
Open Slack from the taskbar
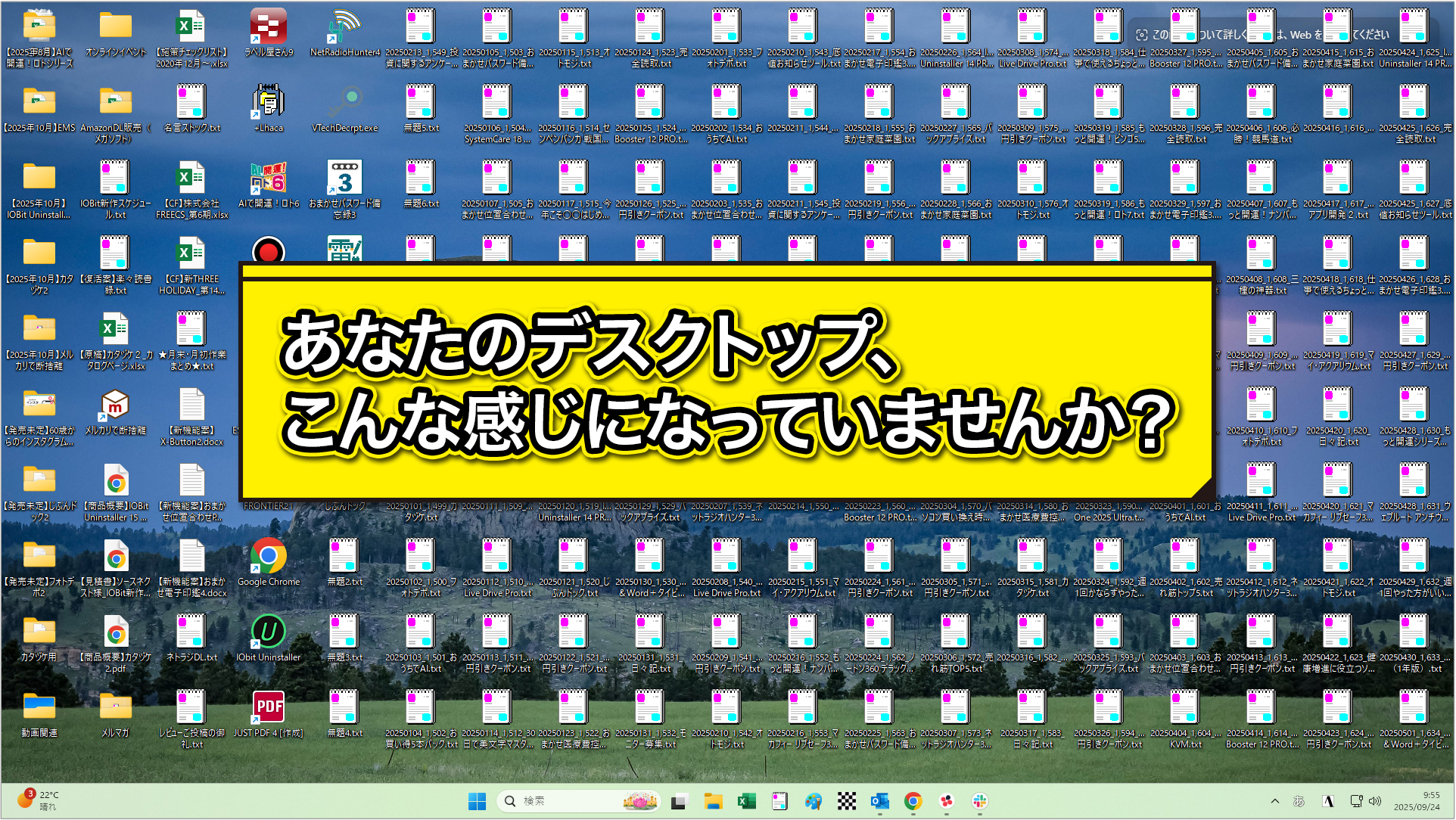[x=979, y=800]
